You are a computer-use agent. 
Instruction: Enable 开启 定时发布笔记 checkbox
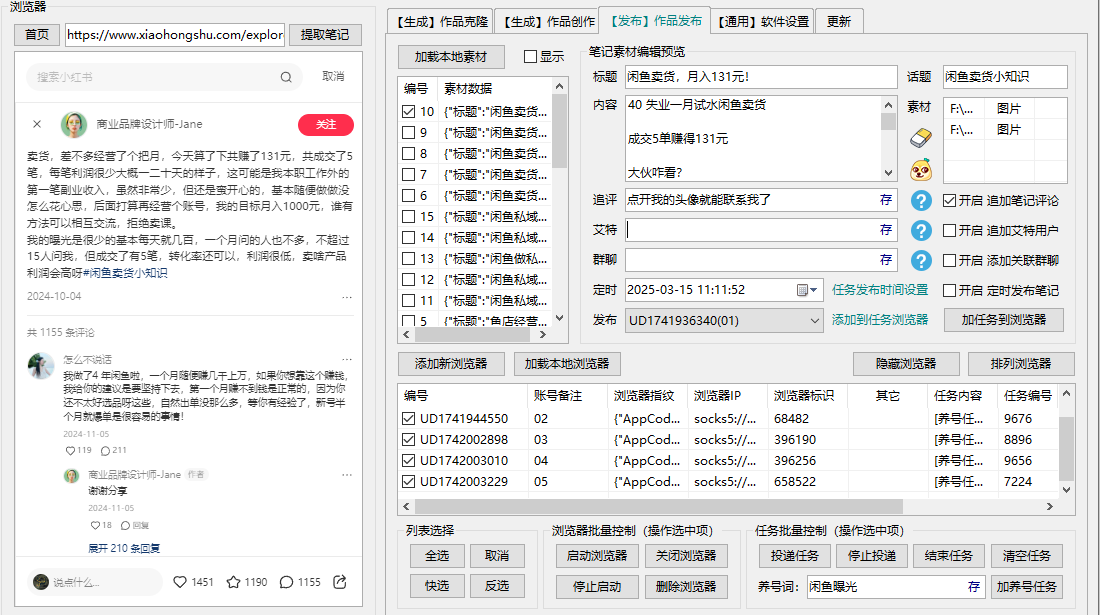click(x=949, y=290)
